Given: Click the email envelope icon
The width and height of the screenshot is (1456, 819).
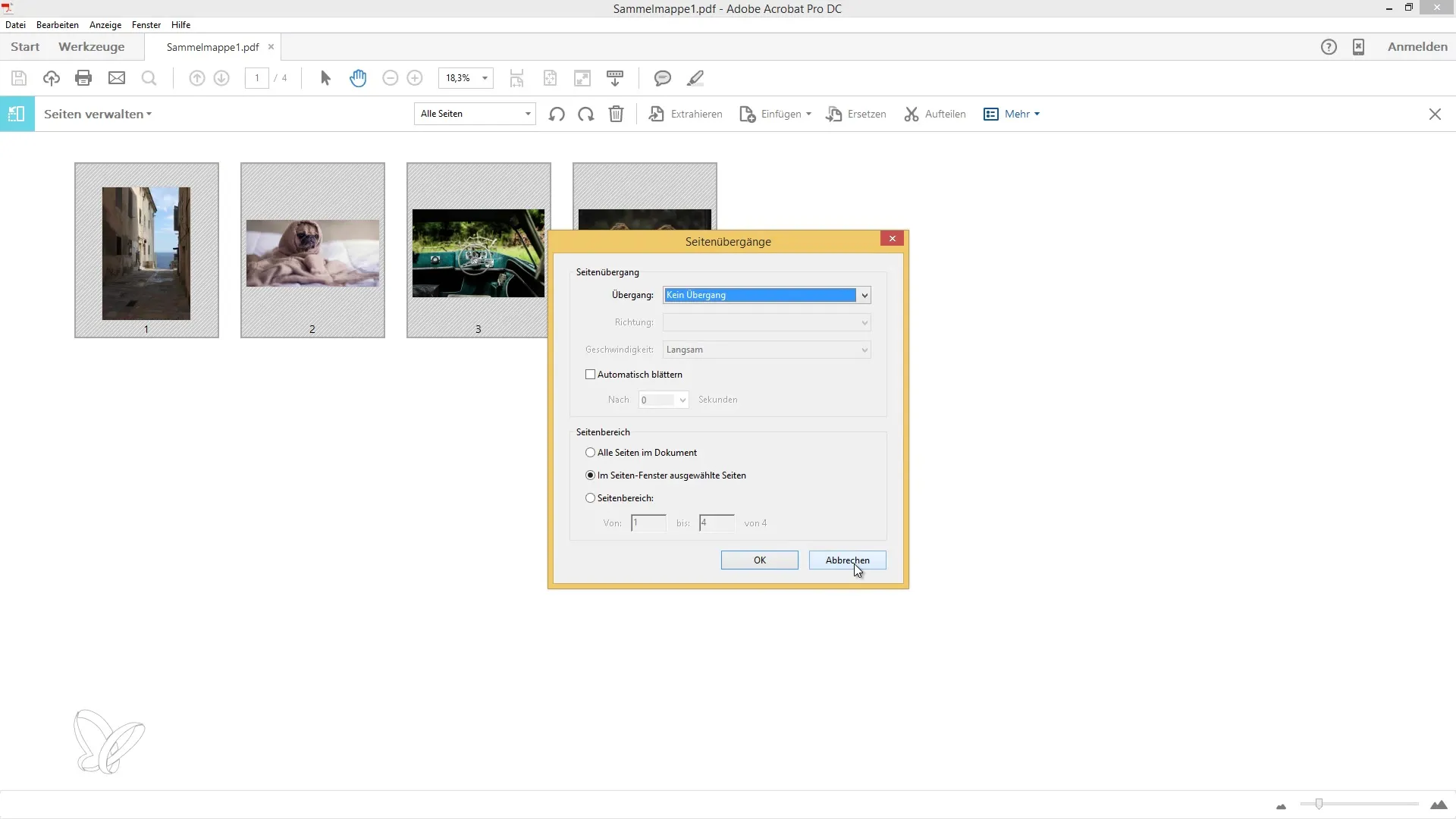Looking at the screenshot, I should point(117,78).
